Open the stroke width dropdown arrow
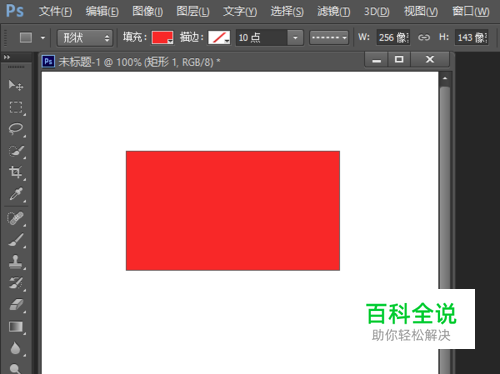 tap(295, 38)
